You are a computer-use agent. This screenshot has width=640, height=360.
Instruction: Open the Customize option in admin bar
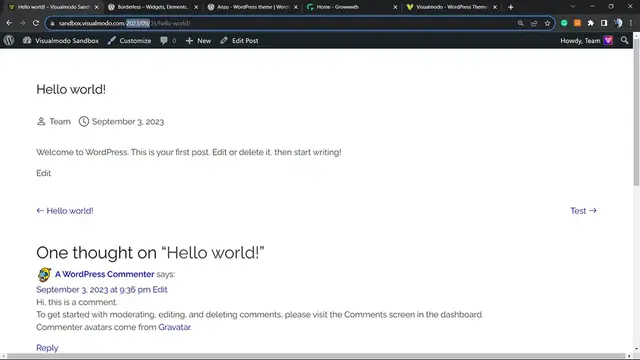129,40
